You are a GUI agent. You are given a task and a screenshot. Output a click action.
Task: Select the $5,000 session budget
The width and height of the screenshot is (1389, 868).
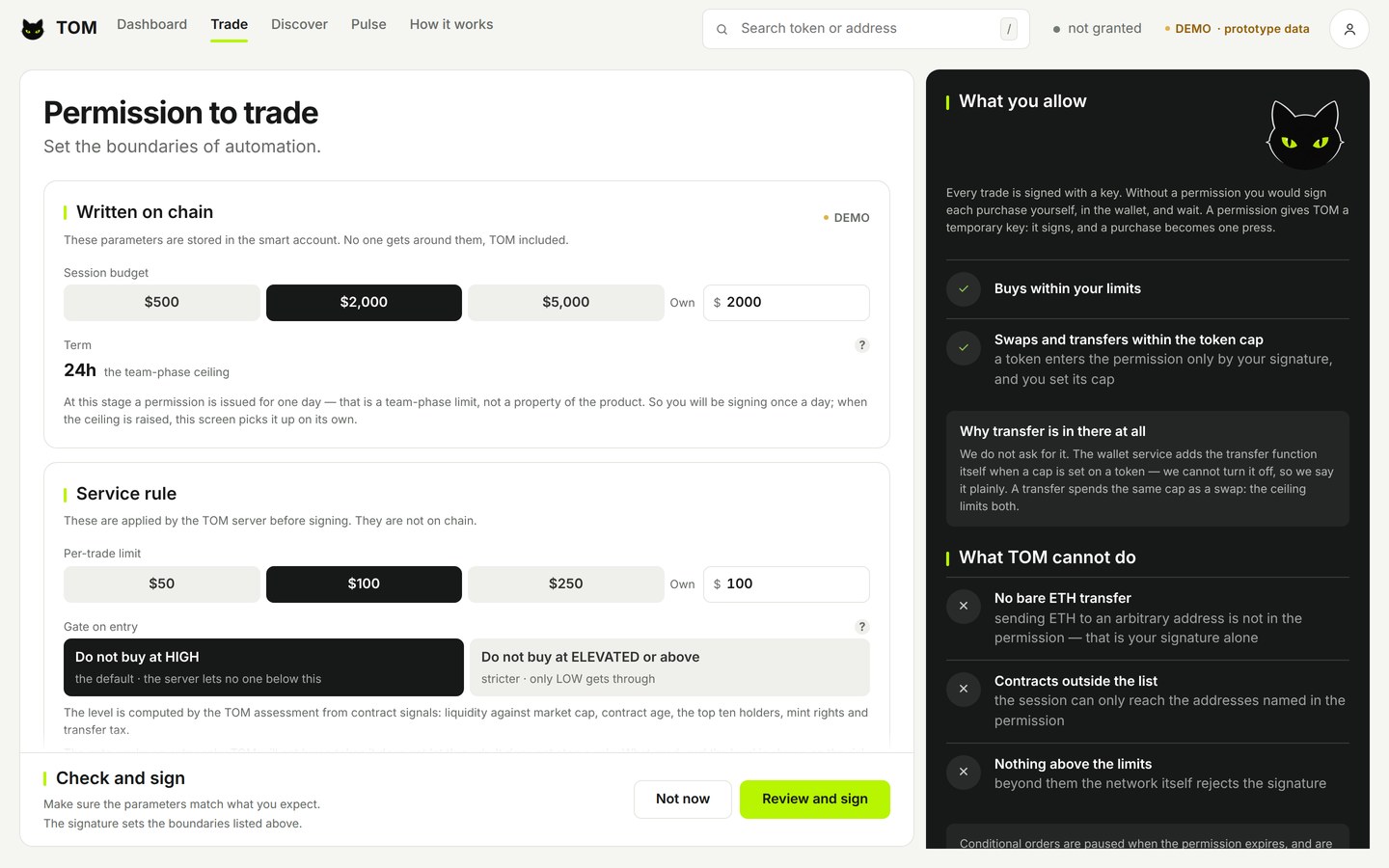[566, 303]
